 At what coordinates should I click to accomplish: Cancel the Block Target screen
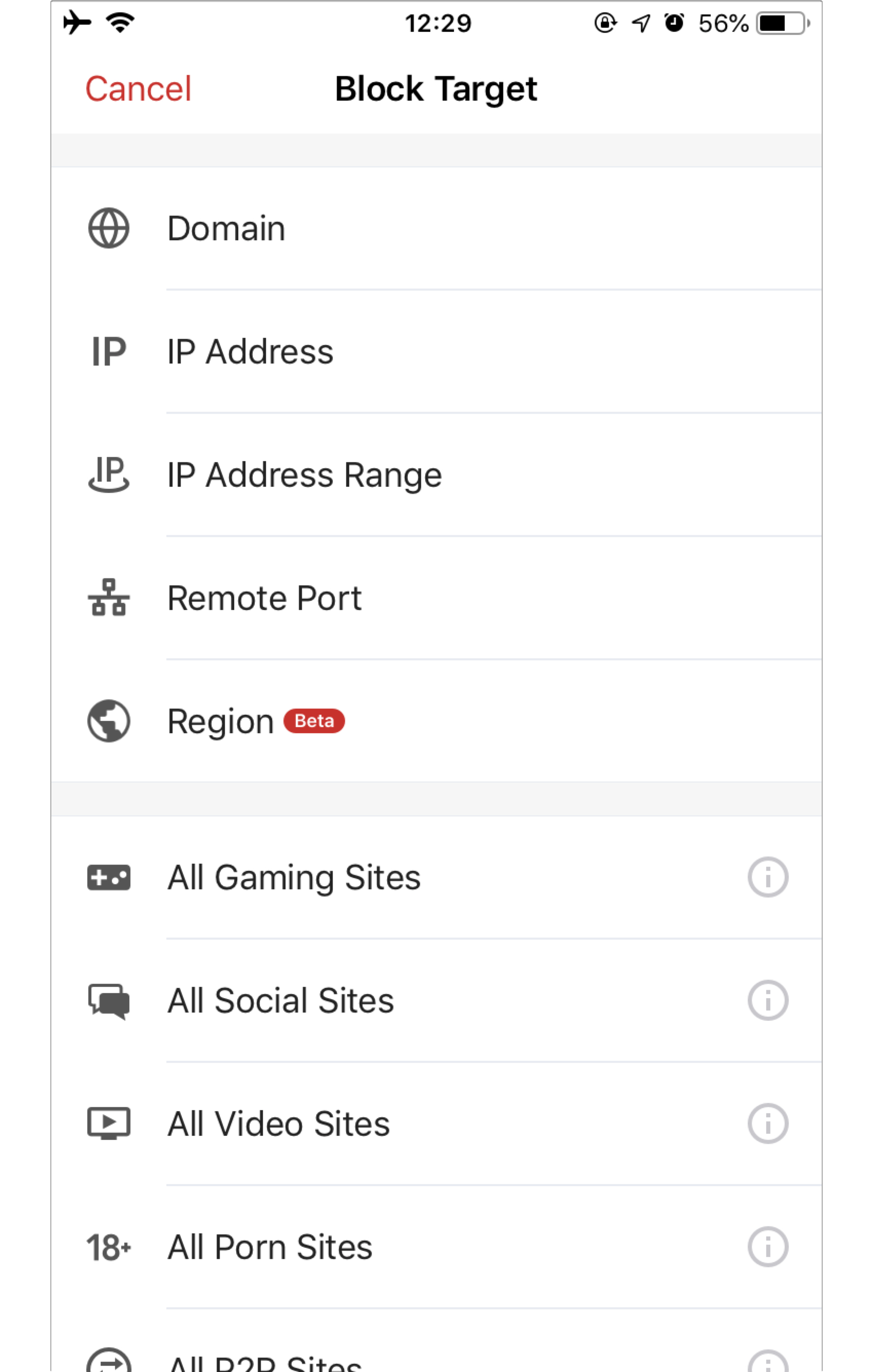[x=139, y=89]
